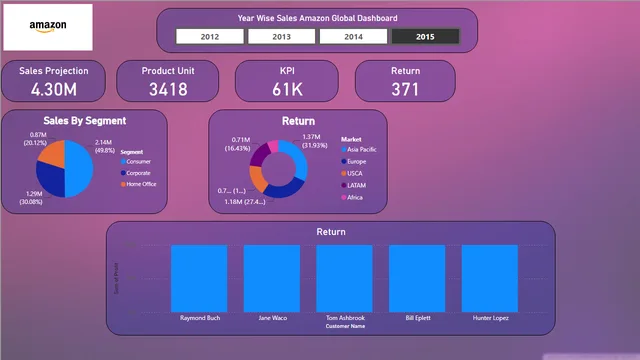
Task: Click the Corporate legend color marker
Action: pyautogui.click(x=123, y=173)
